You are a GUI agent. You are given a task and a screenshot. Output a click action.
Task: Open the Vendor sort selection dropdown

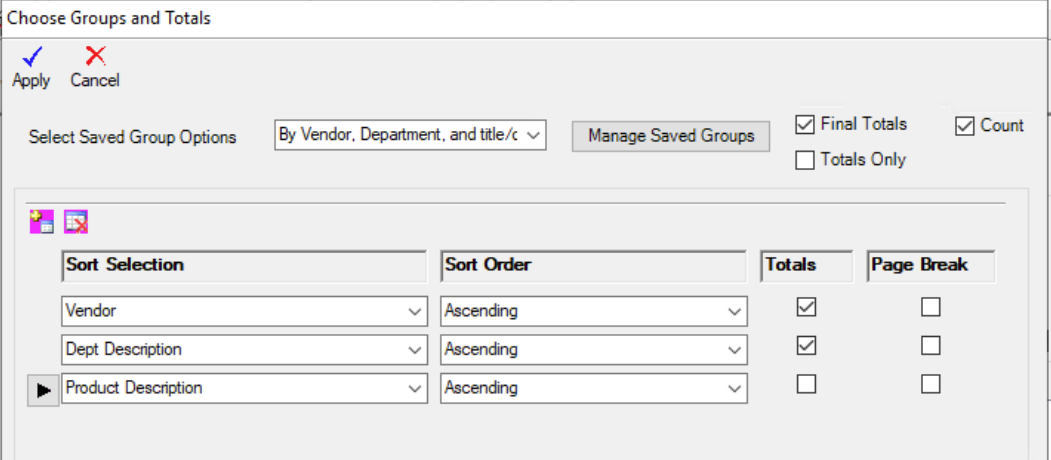tap(416, 312)
